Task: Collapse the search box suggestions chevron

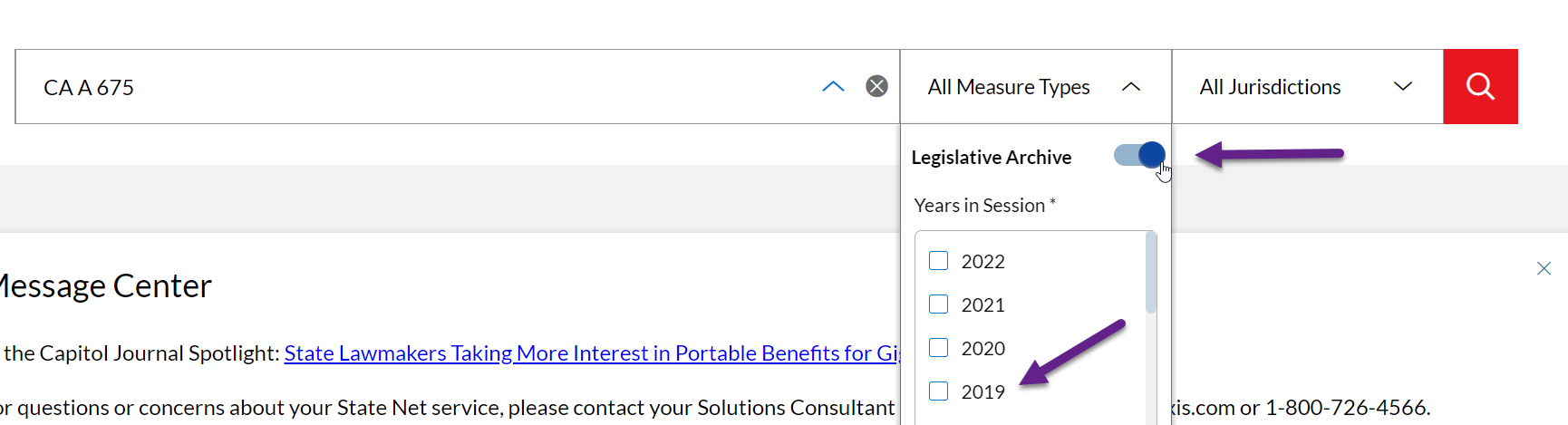Action: point(833,86)
